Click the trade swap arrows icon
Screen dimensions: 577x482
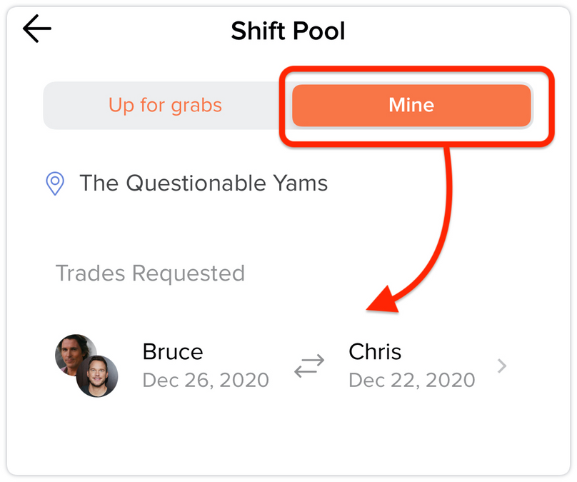click(x=309, y=366)
